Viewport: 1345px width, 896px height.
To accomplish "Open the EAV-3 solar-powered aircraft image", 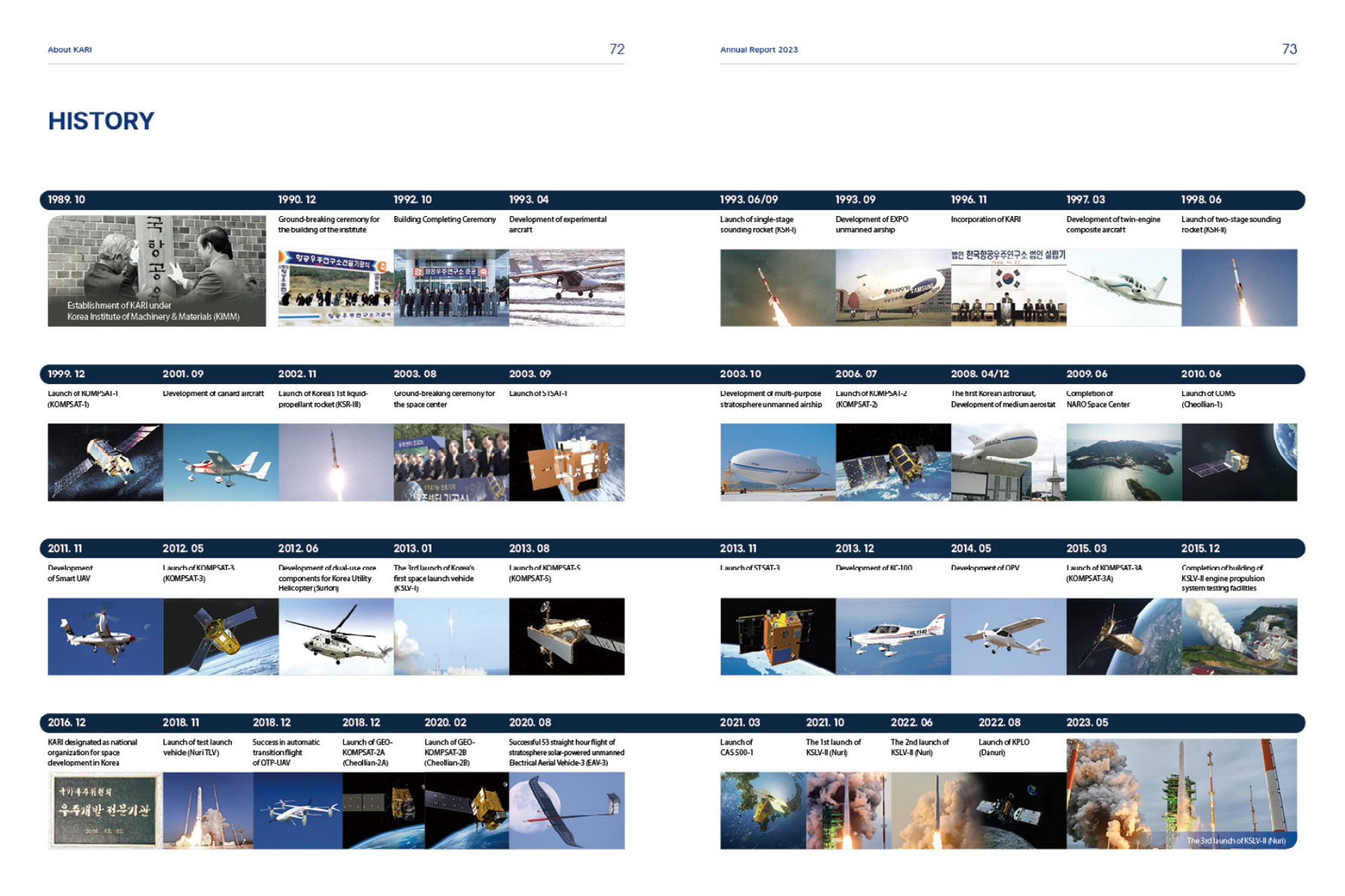I will pos(566,810).
